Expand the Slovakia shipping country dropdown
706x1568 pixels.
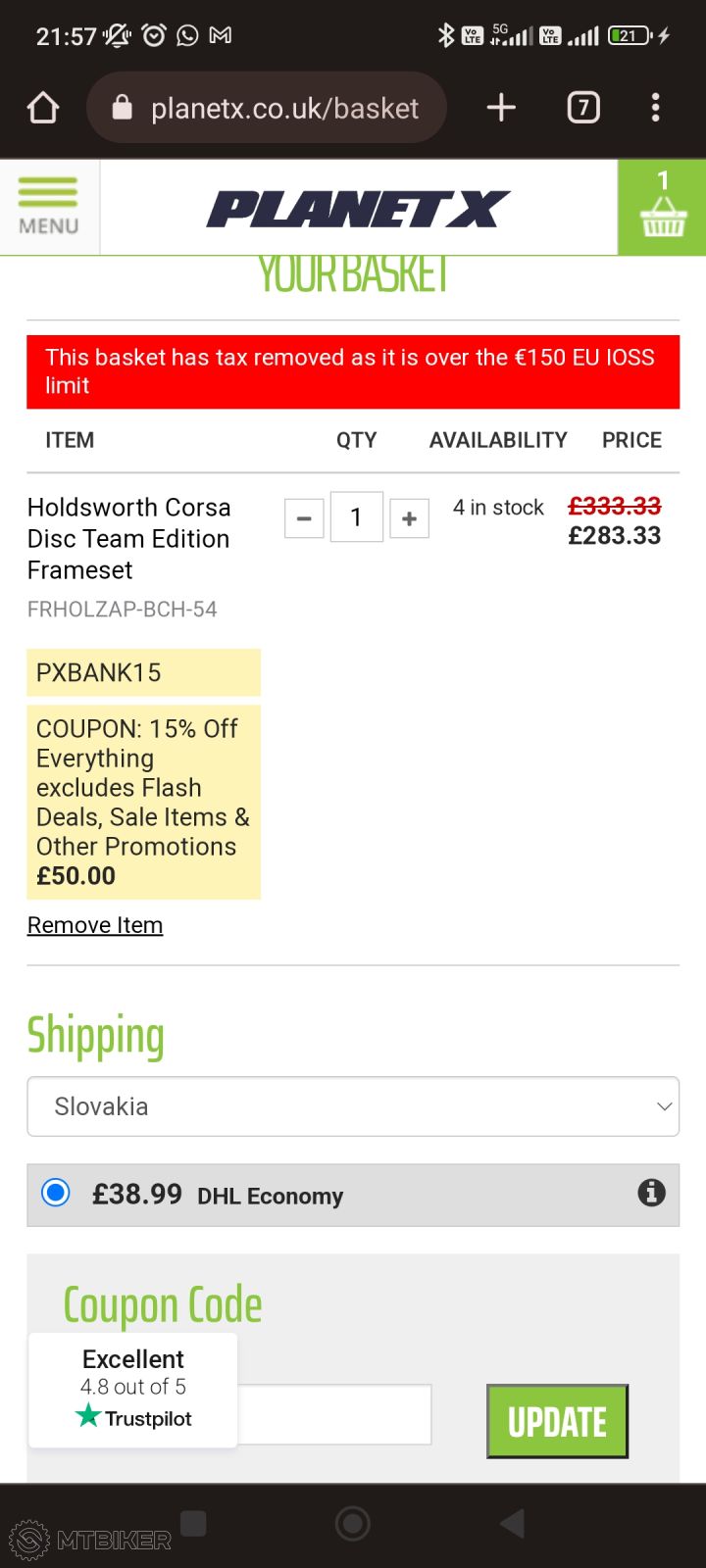pyautogui.click(x=353, y=1106)
